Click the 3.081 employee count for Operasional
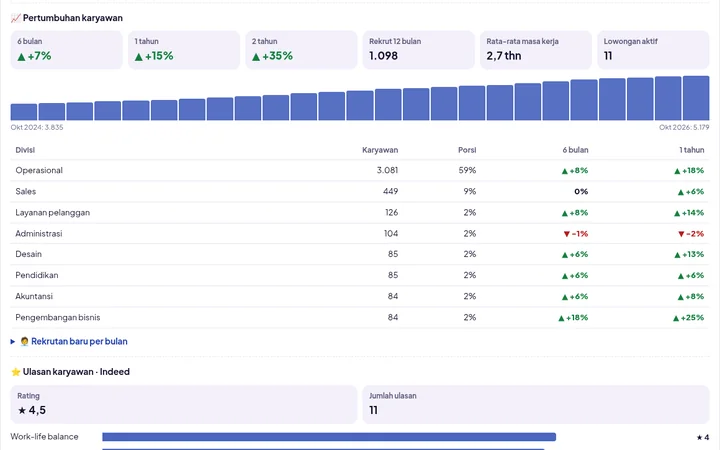 point(387,170)
